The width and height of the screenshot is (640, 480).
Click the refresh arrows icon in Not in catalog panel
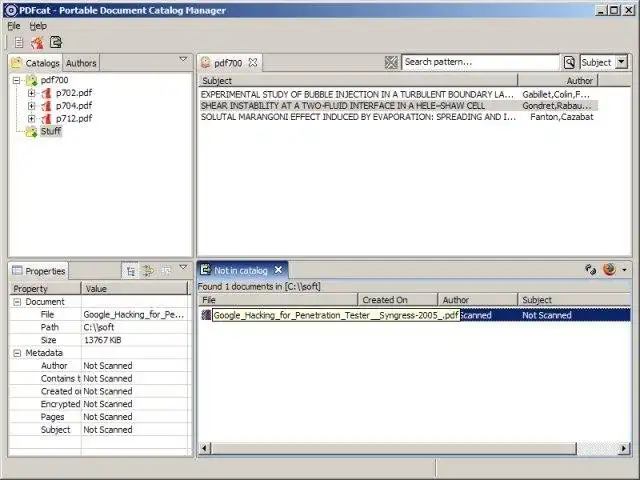[590, 269]
